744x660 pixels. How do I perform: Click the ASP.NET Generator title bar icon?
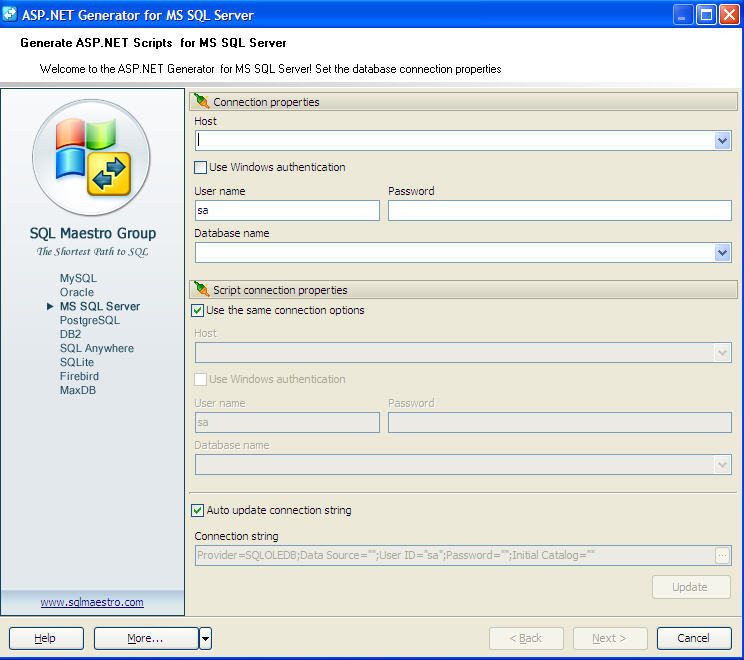[9, 14]
